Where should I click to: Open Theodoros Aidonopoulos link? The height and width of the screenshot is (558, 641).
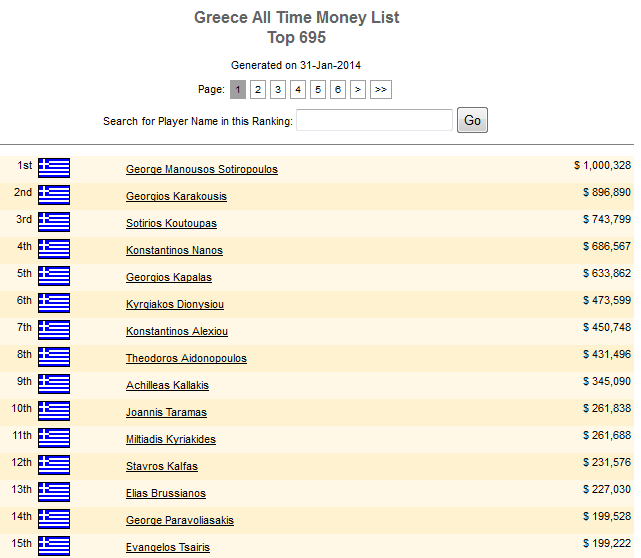186,358
